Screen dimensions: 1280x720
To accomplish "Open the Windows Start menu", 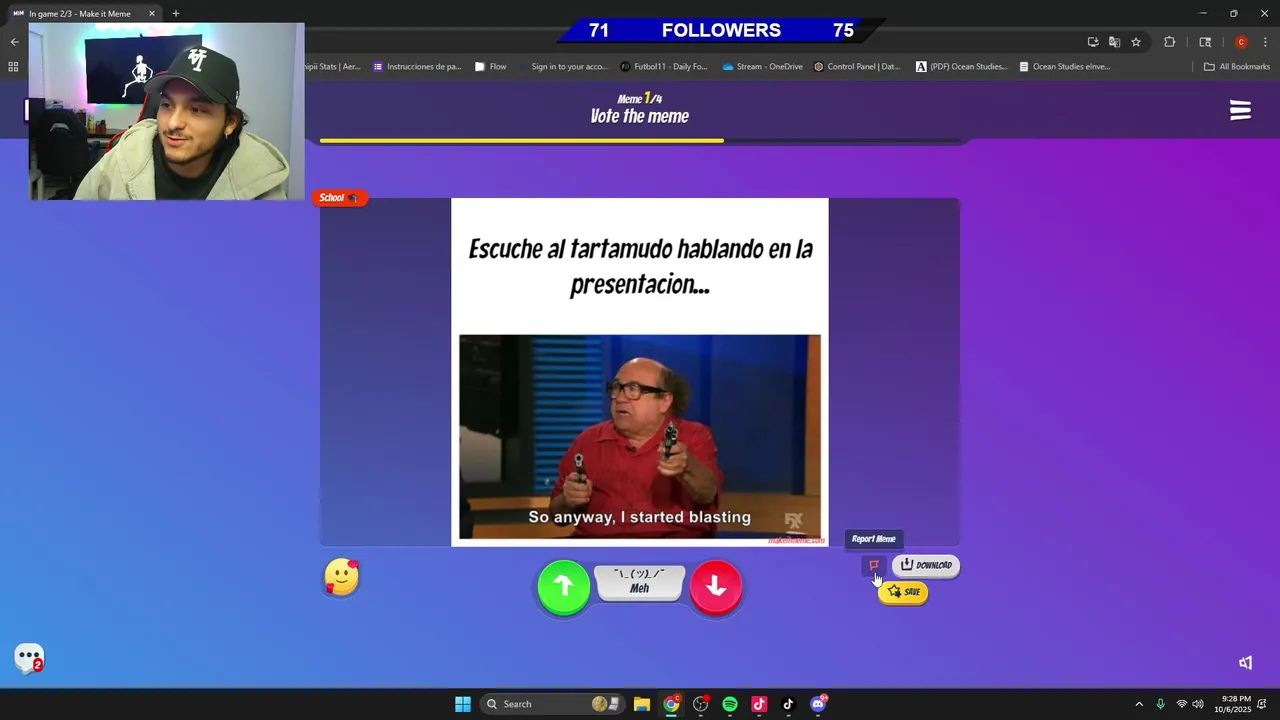I will point(462,704).
